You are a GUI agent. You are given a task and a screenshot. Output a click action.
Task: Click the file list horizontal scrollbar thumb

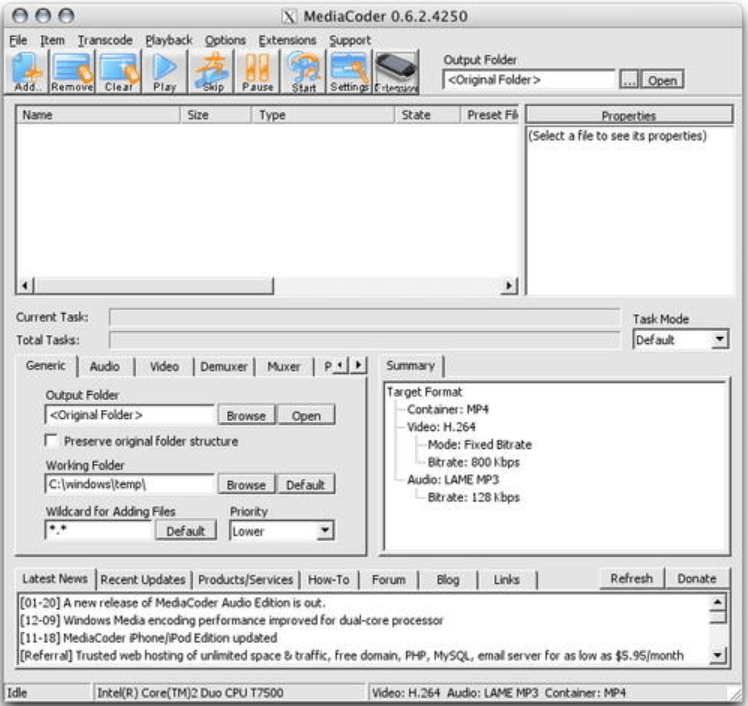click(154, 286)
